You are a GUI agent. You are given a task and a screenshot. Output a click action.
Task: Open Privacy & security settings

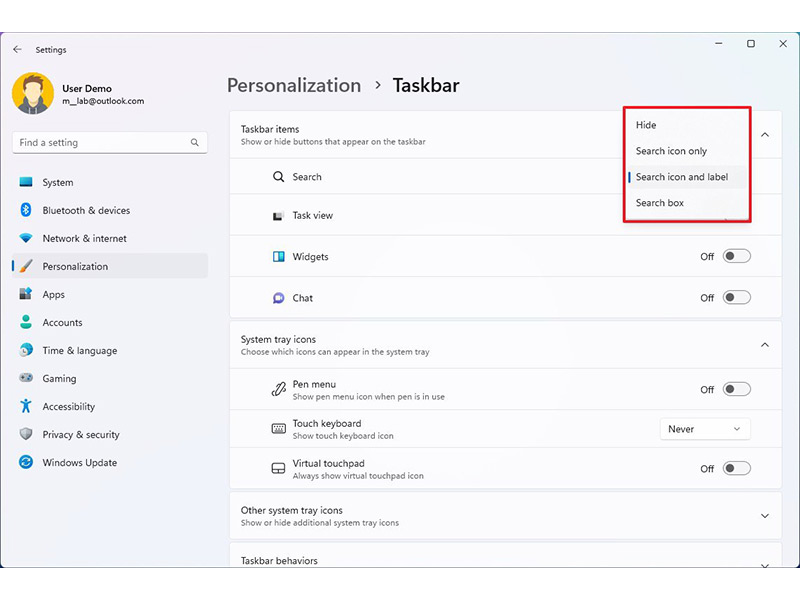[80, 435]
